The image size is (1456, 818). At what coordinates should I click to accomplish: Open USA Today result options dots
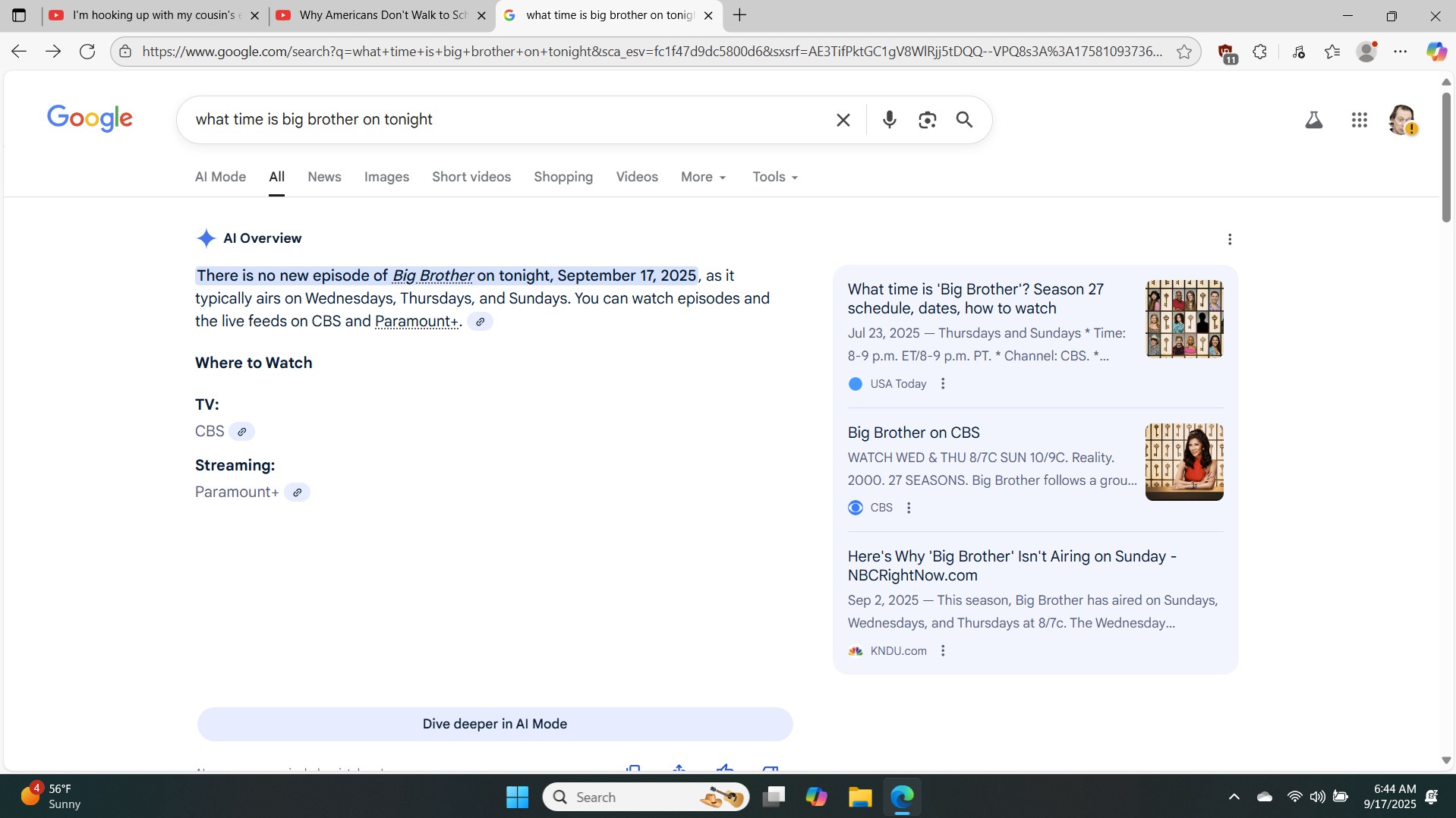tap(943, 384)
